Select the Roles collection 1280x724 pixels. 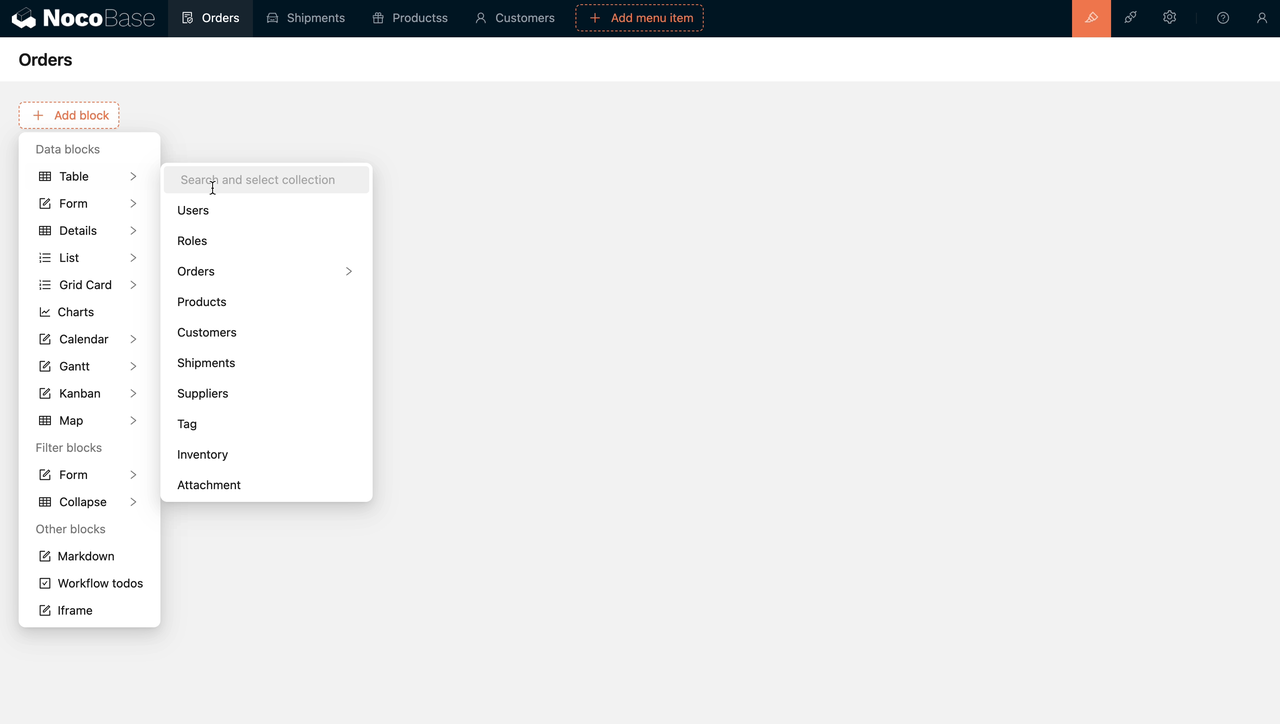(266, 241)
